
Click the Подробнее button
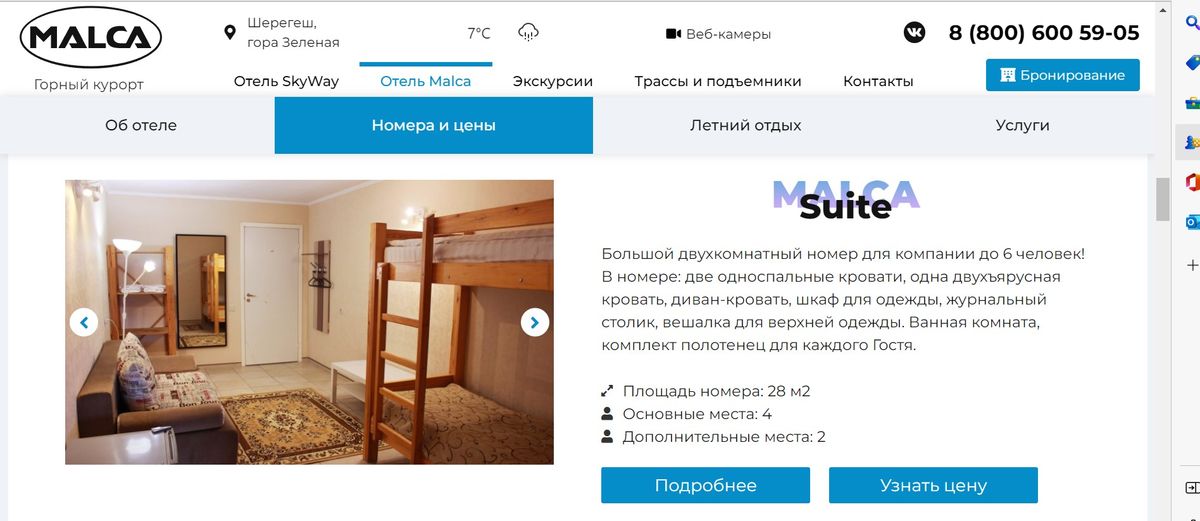click(x=705, y=485)
